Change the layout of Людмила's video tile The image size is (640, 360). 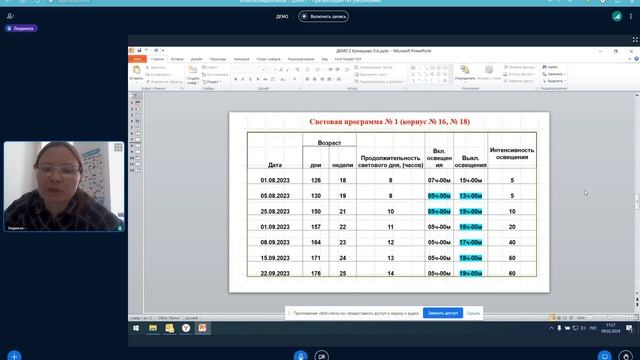pyautogui.click(x=118, y=147)
